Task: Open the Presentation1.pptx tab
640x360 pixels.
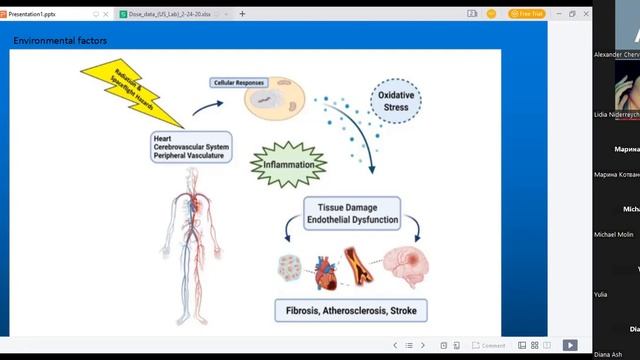Action: [56, 14]
